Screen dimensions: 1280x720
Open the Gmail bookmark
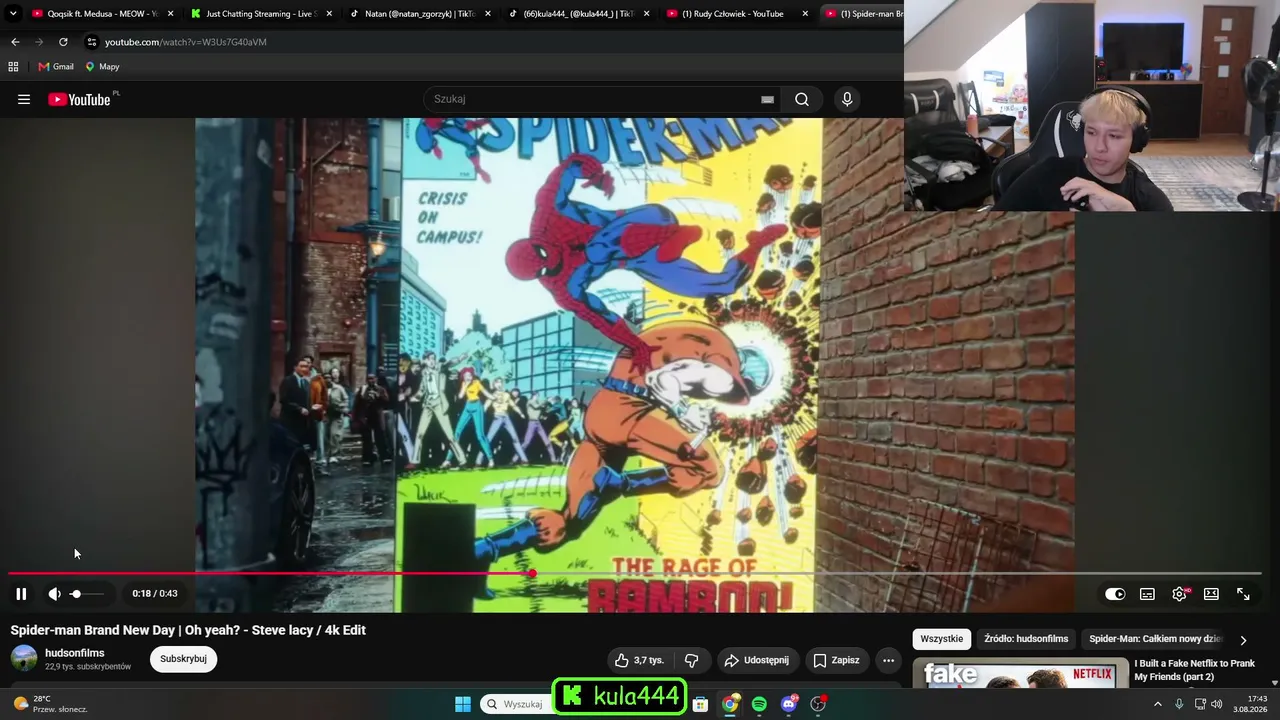click(56, 66)
